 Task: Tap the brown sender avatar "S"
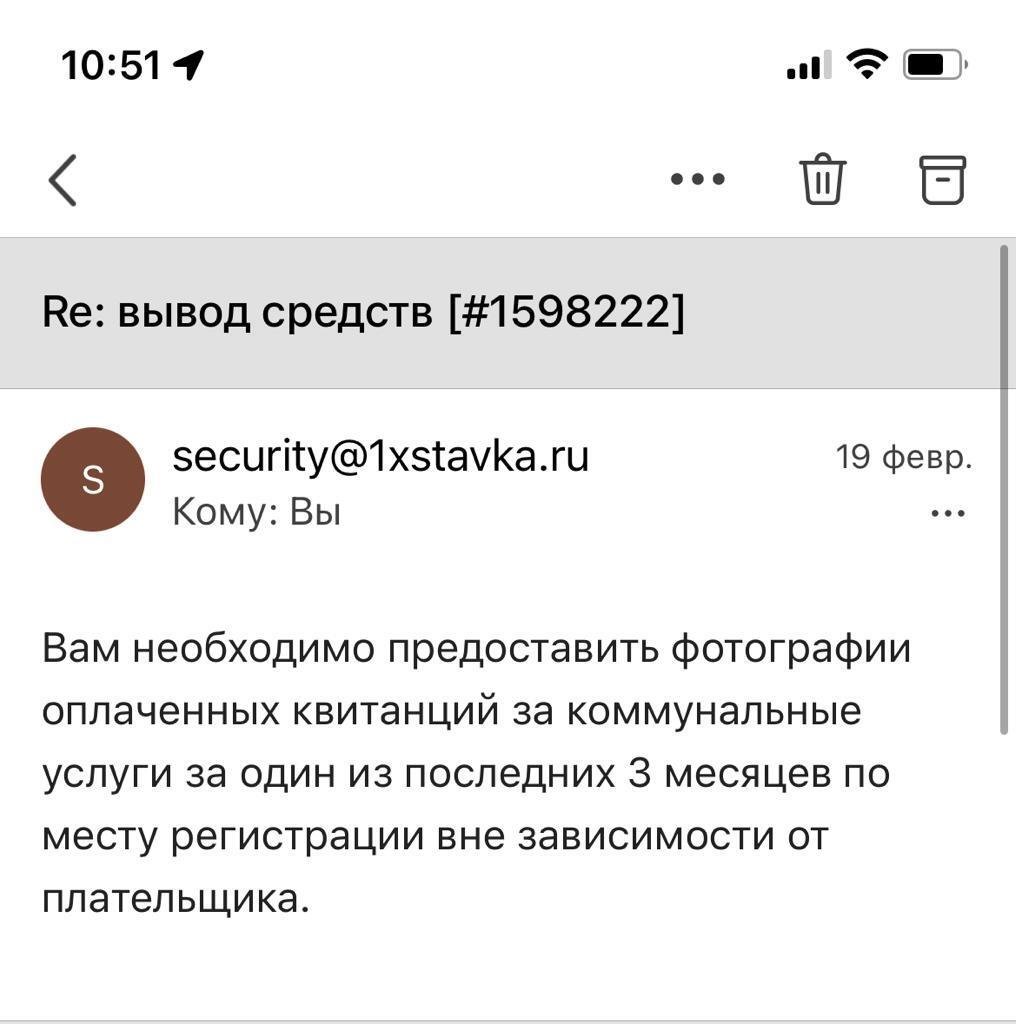[92, 480]
